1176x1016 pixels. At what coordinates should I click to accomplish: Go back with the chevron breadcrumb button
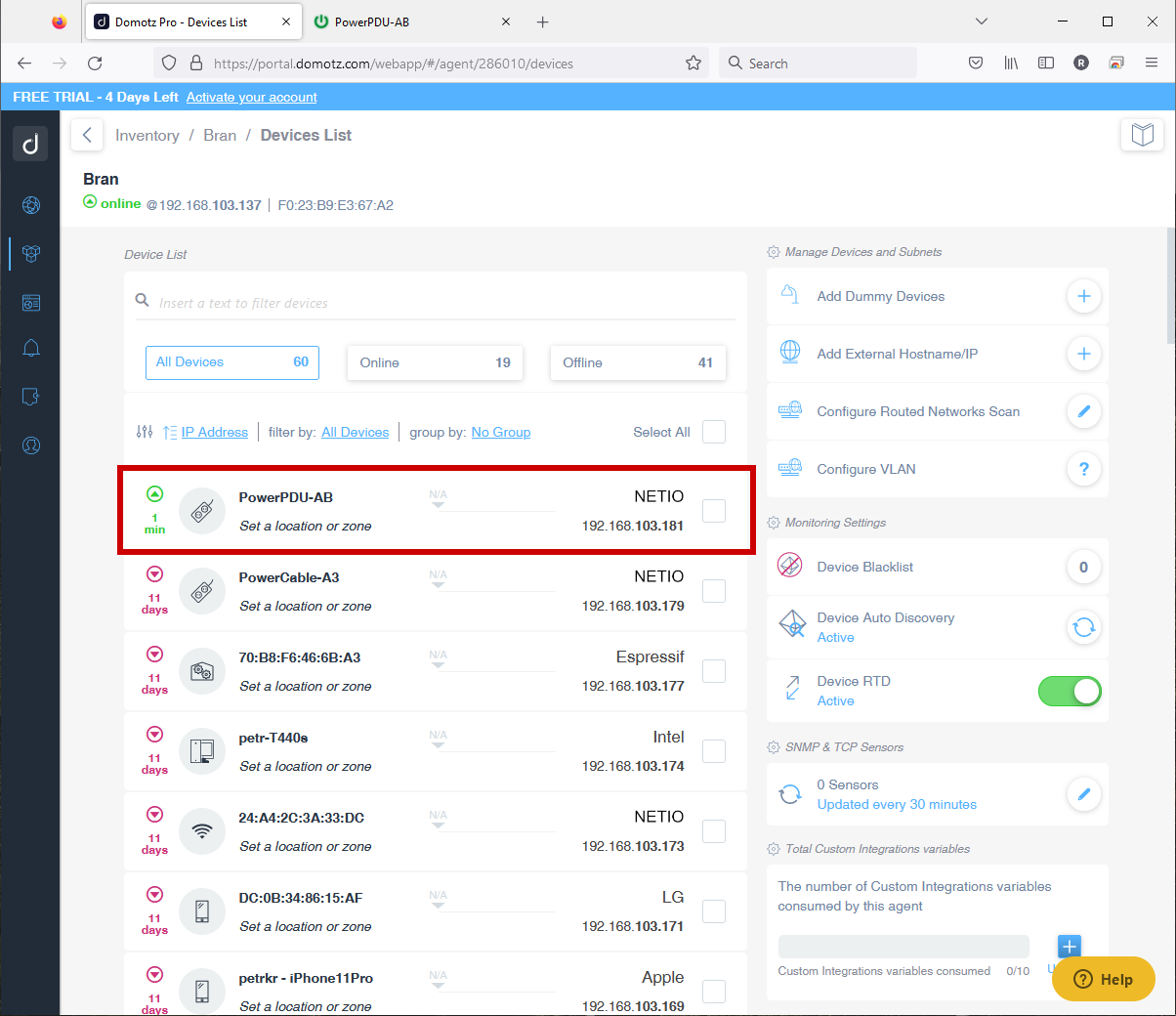[x=87, y=135]
